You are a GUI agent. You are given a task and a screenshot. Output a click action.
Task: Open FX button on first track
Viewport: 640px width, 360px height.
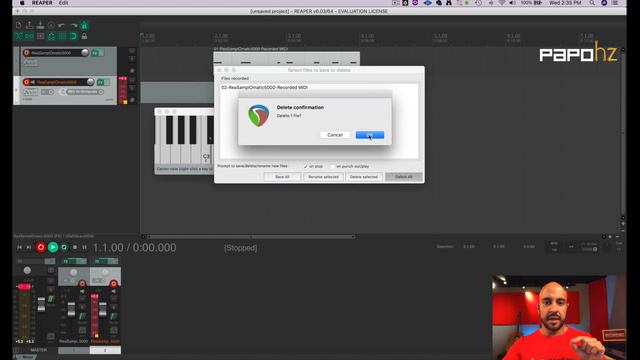point(95,53)
